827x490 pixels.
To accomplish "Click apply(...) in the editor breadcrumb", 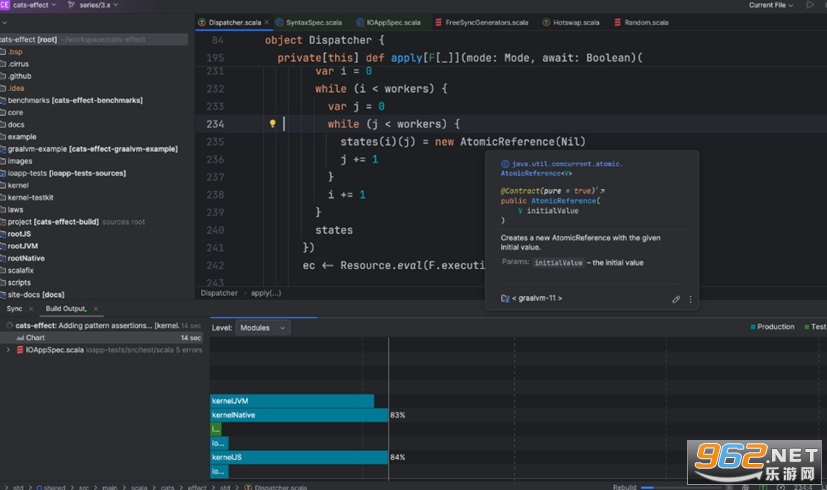I will tap(266, 293).
